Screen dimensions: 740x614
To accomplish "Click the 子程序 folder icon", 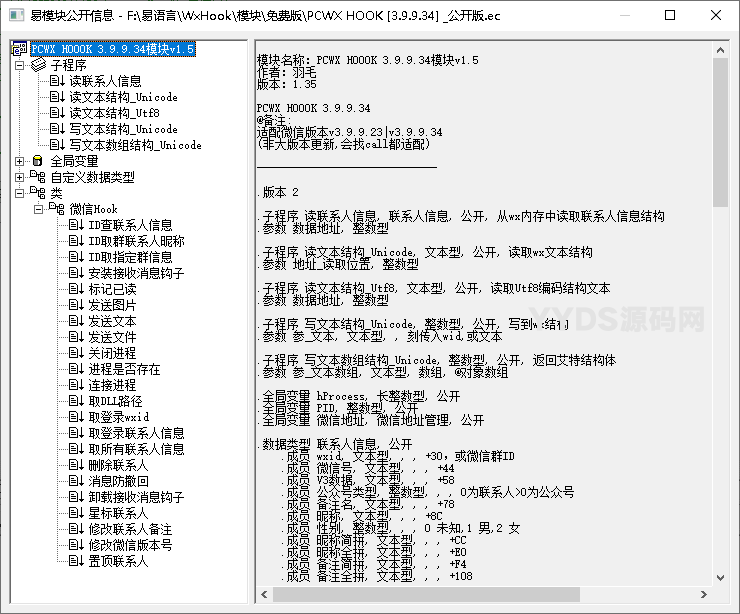I will click(x=38, y=65).
